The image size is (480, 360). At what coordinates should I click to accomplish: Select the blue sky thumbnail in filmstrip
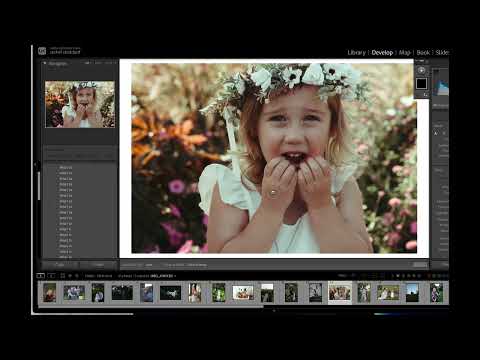point(412,293)
